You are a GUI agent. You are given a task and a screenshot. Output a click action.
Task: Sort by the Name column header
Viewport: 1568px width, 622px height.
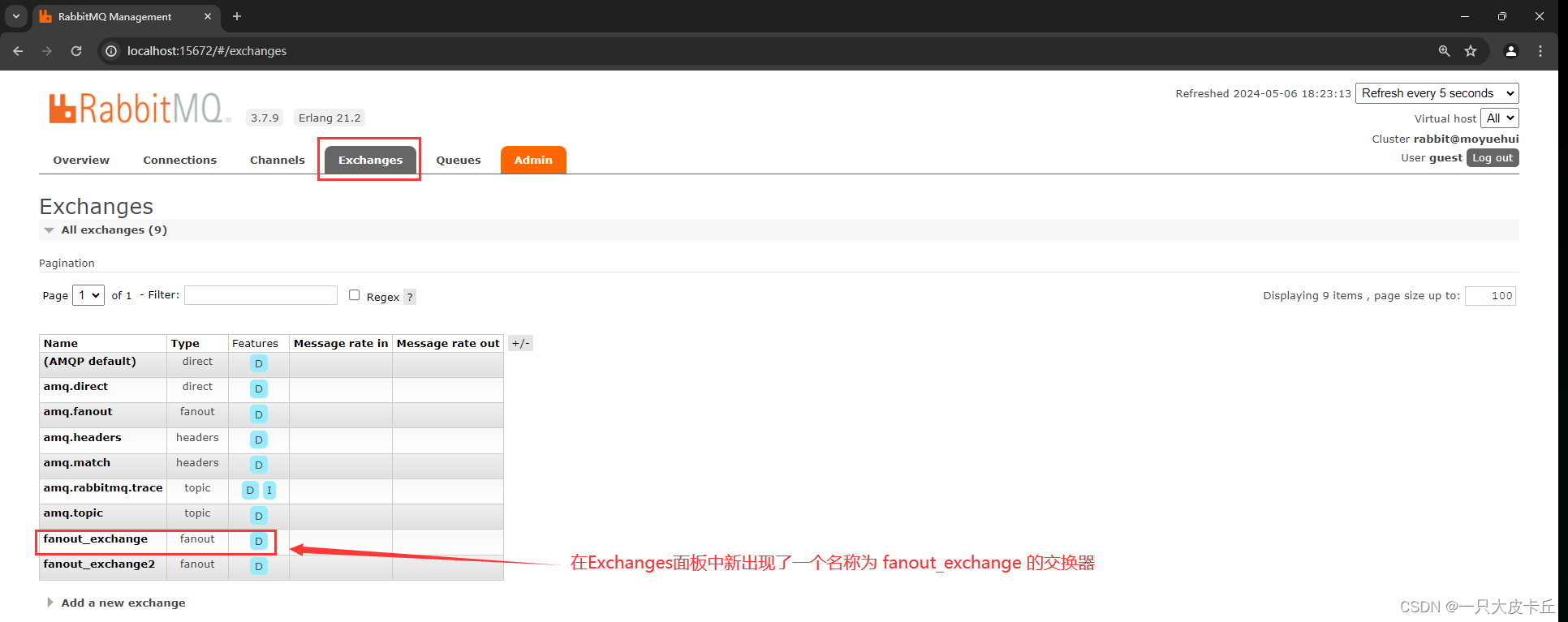(61, 343)
